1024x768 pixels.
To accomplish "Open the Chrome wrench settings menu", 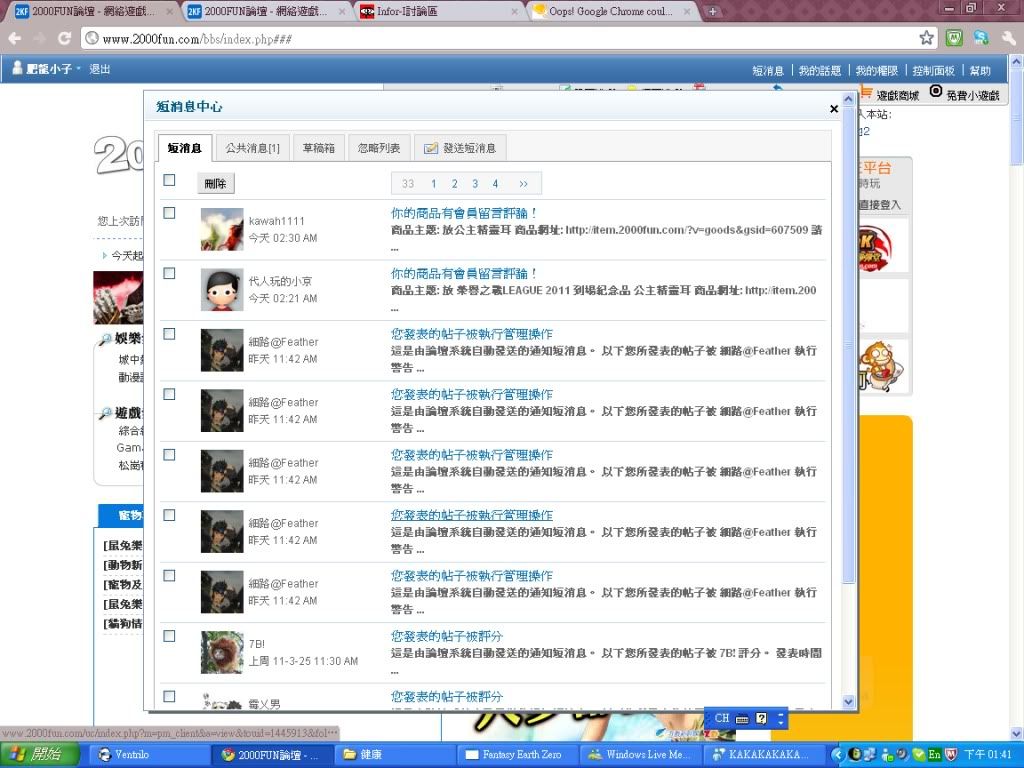I will point(1005,38).
